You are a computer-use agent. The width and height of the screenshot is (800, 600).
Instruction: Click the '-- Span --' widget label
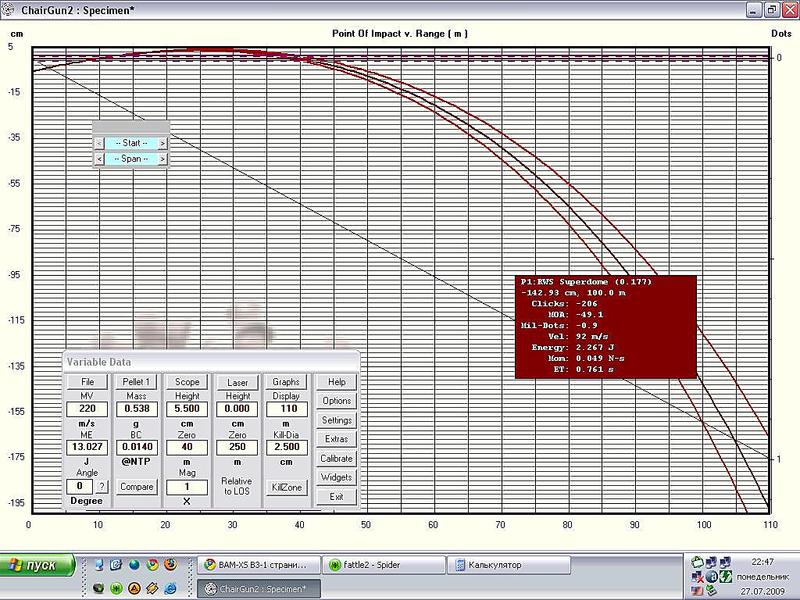coord(131,159)
